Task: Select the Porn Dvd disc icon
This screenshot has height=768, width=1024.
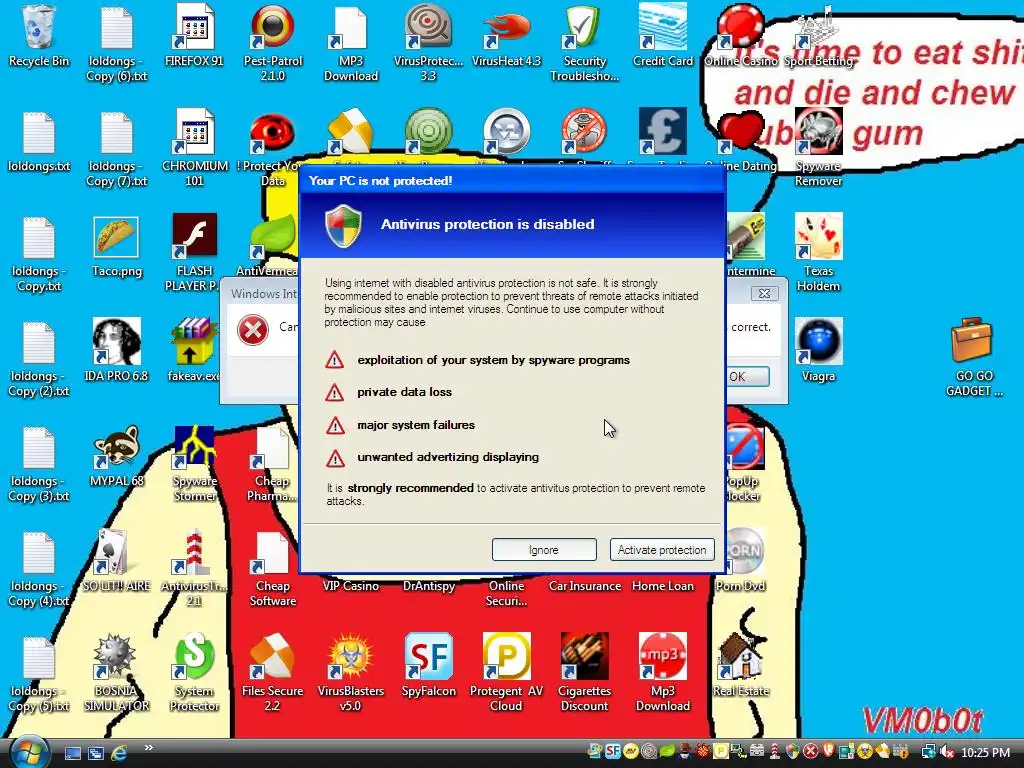Action: (x=741, y=560)
